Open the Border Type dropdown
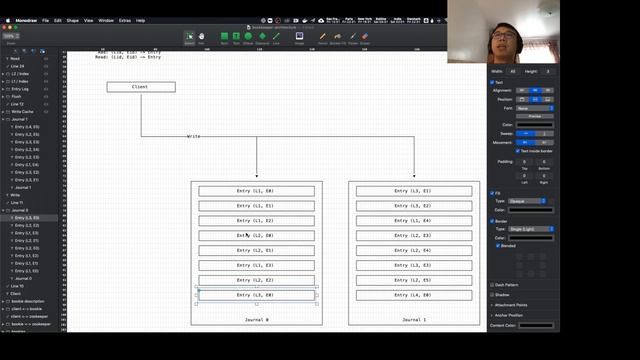The width and height of the screenshot is (640, 360). coord(531,229)
